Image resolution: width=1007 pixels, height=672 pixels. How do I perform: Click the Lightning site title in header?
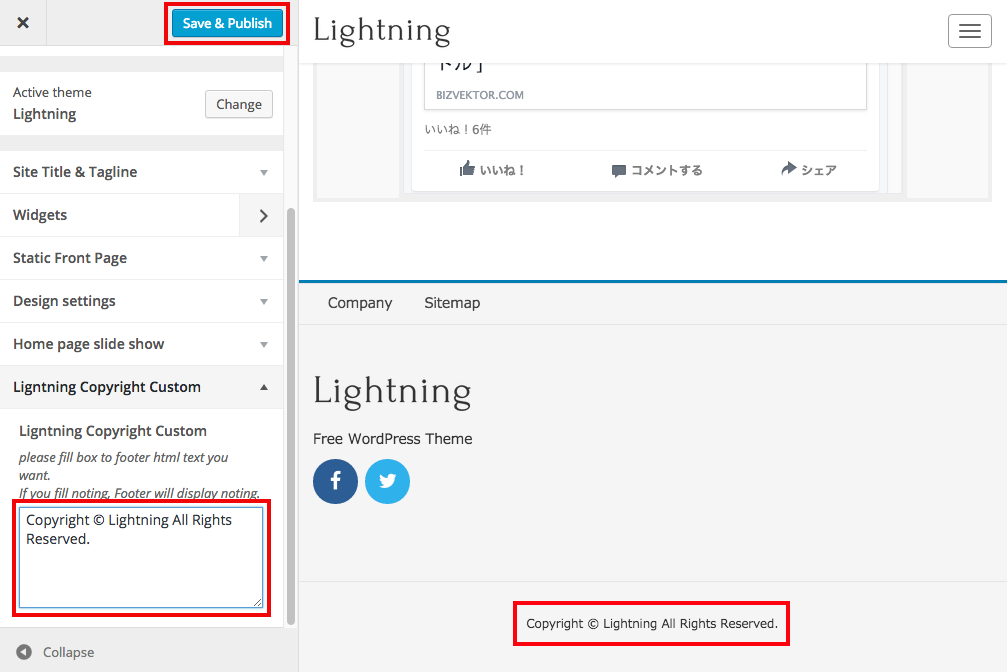click(x=382, y=31)
